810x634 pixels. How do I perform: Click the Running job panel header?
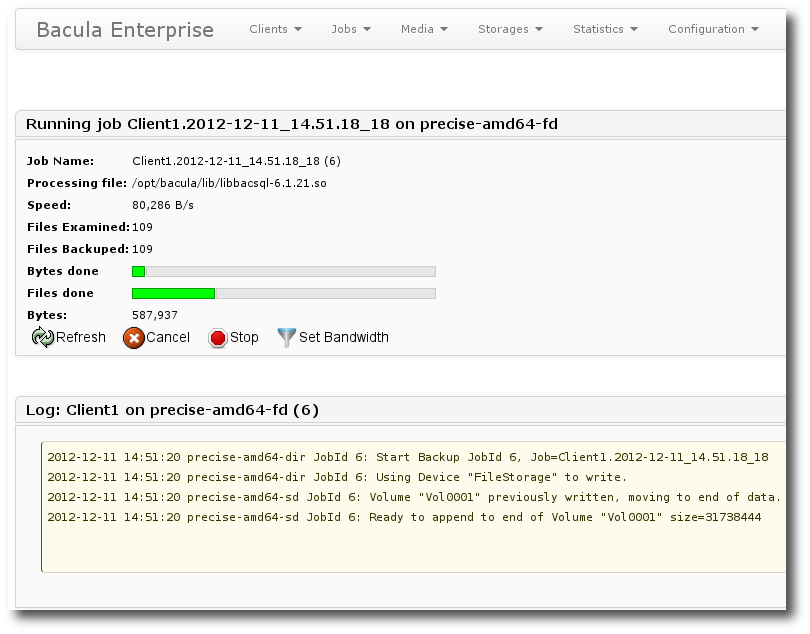tap(401, 124)
